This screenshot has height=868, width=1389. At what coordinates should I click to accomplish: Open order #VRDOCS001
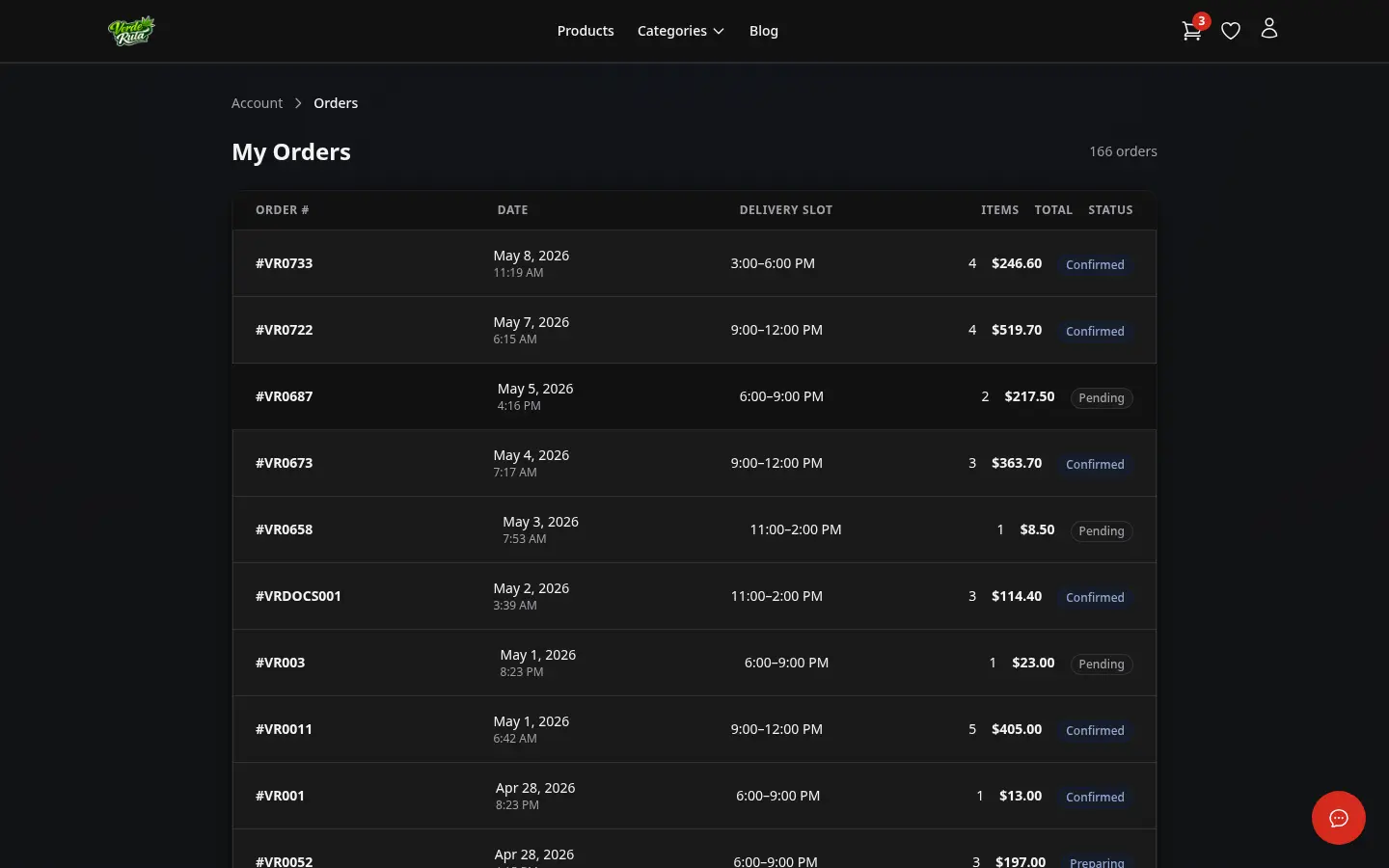(694, 596)
